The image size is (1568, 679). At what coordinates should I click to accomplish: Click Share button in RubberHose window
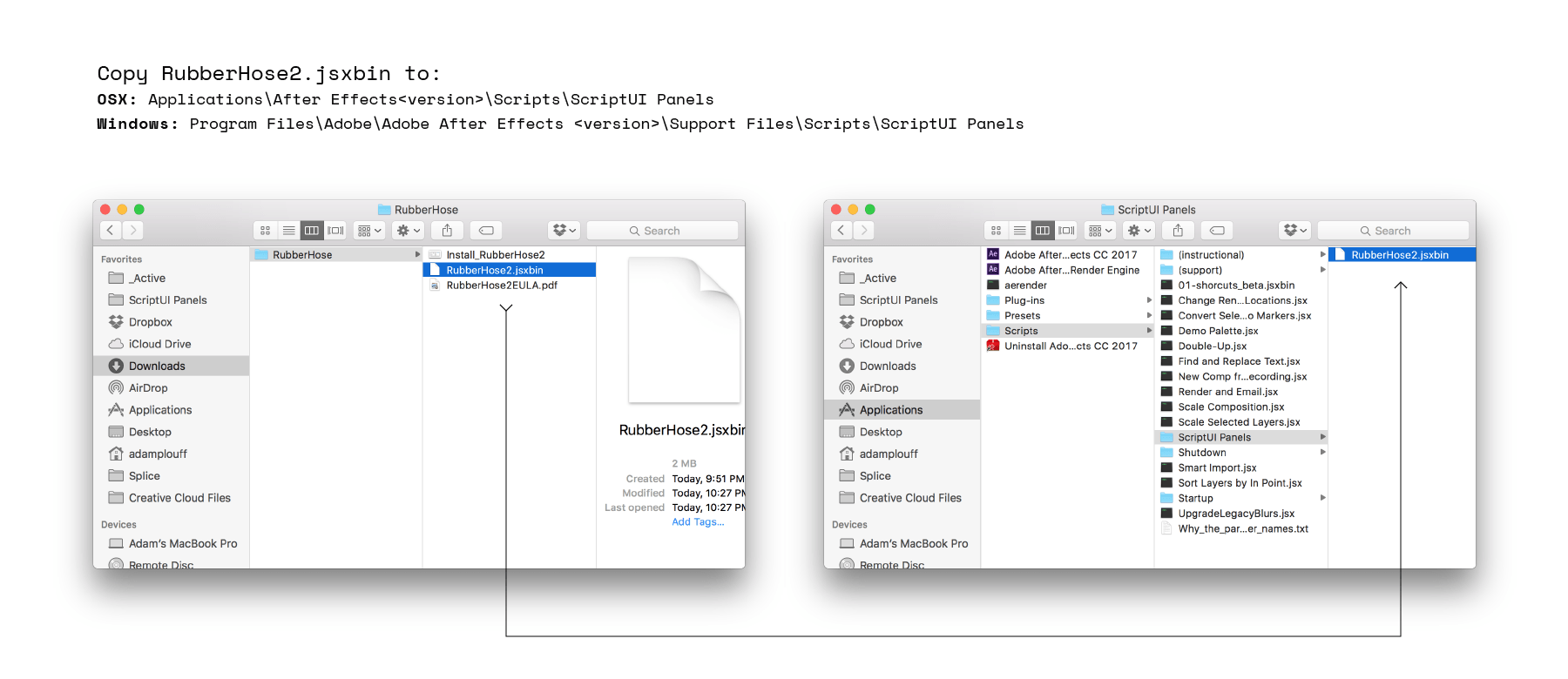(x=447, y=231)
